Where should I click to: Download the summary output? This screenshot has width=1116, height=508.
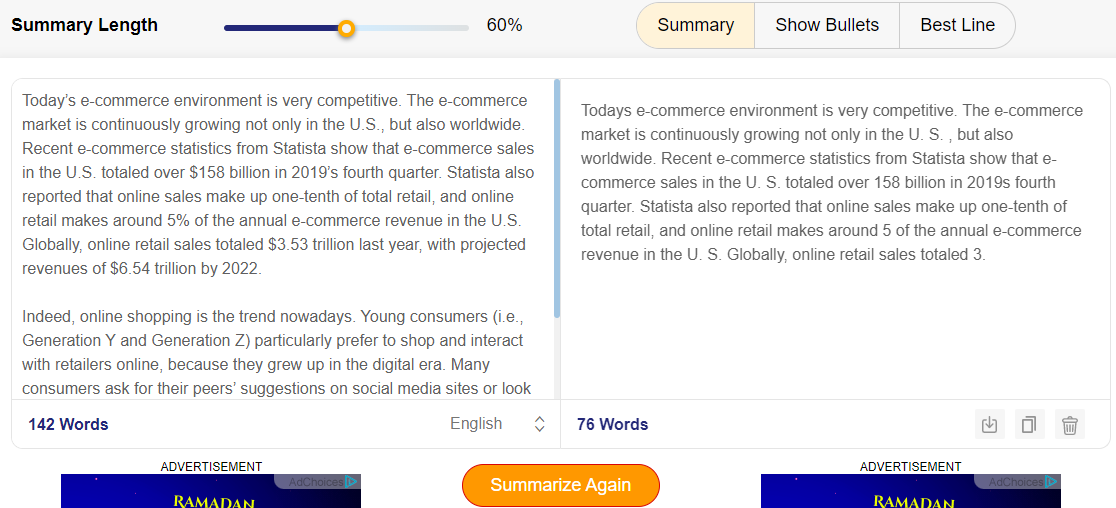click(x=989, y=425)
